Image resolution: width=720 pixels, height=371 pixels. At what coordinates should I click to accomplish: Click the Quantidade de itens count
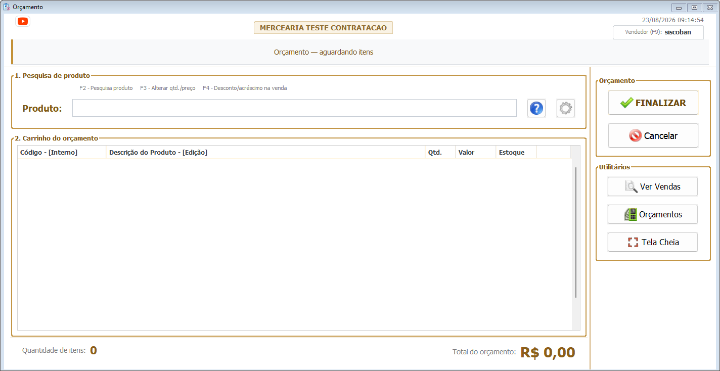point(93,350)
